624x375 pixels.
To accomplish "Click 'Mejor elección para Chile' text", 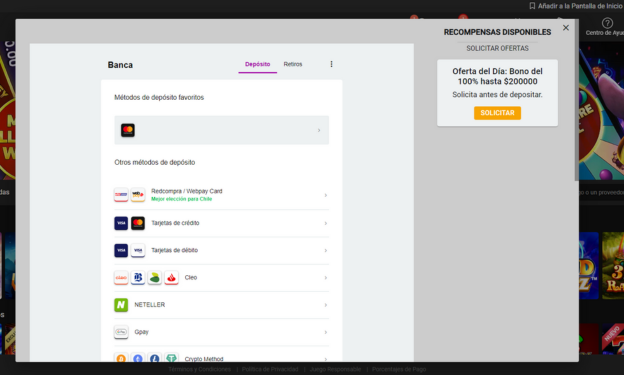I will point(181,199).
